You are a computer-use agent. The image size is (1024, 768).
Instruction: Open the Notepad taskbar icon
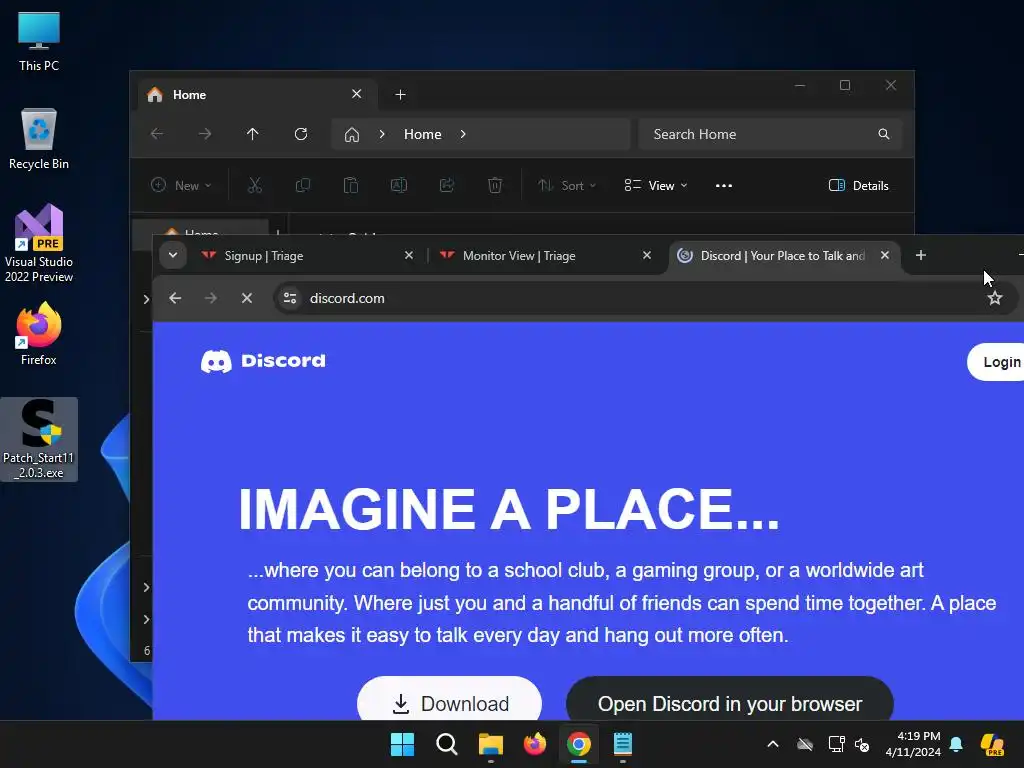623,744
